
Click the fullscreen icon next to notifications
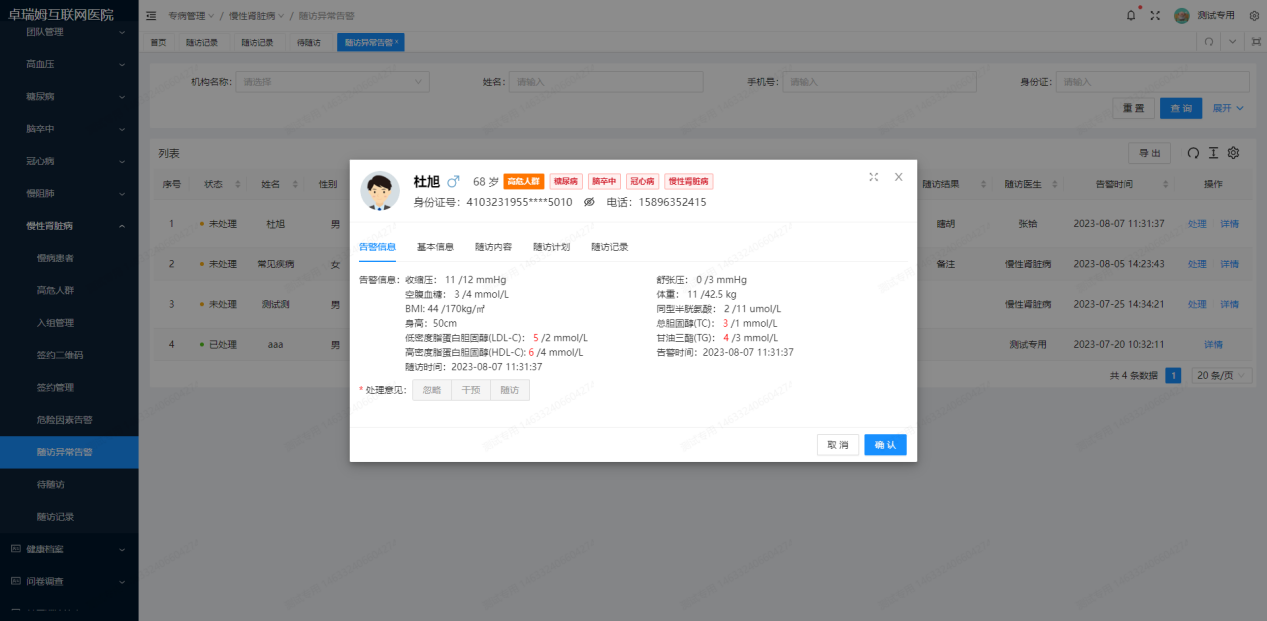[1154, 14]
